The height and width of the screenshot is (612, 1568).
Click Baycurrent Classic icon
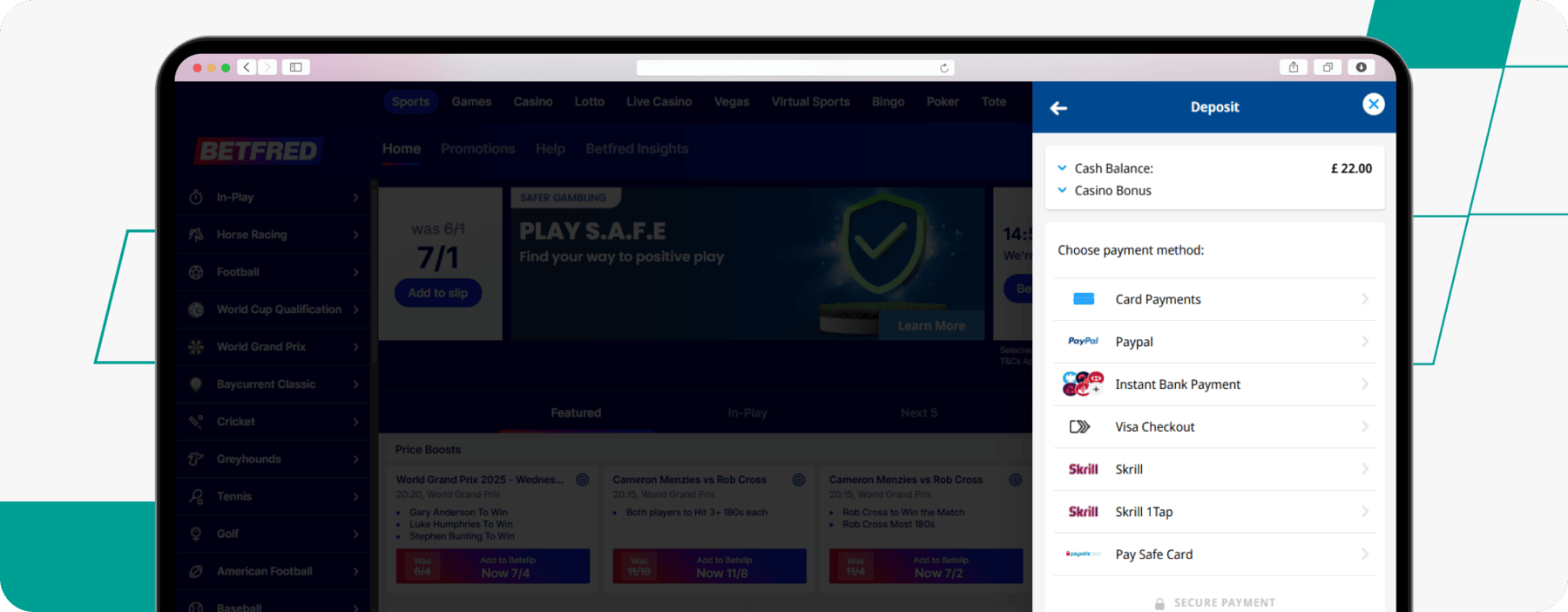[x=196, y=384]
